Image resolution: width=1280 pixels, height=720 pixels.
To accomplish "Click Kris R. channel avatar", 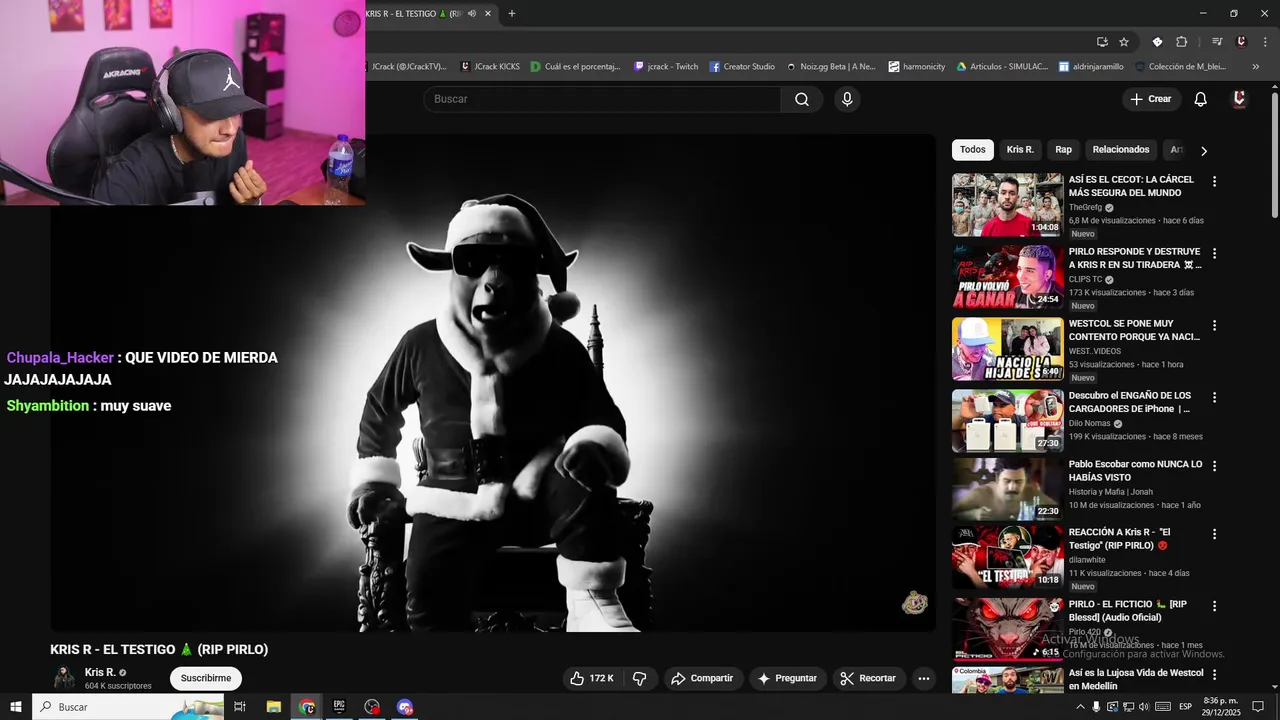I will (x=64, y=678).
